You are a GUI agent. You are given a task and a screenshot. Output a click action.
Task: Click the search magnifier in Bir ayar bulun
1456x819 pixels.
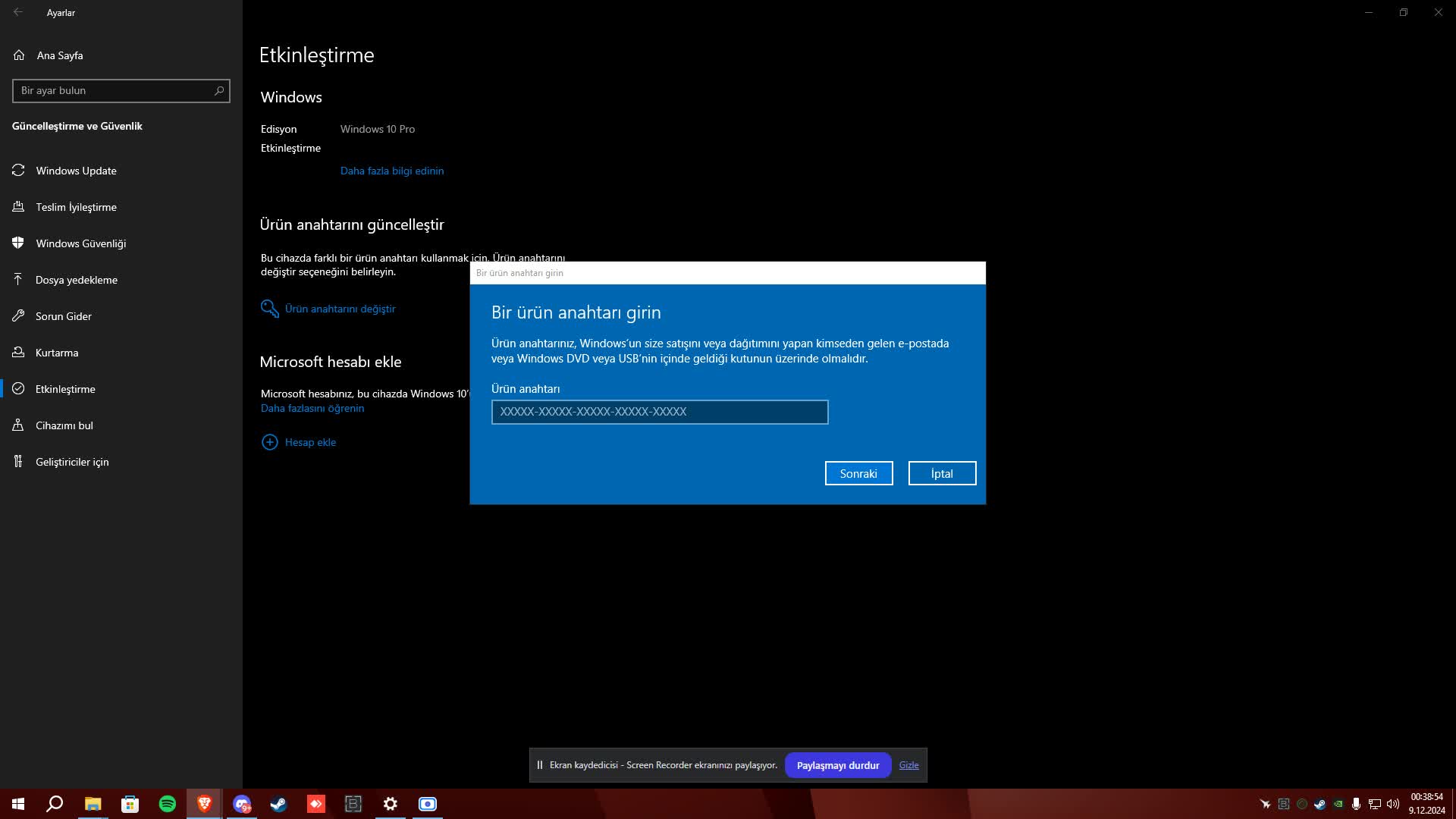219,90
